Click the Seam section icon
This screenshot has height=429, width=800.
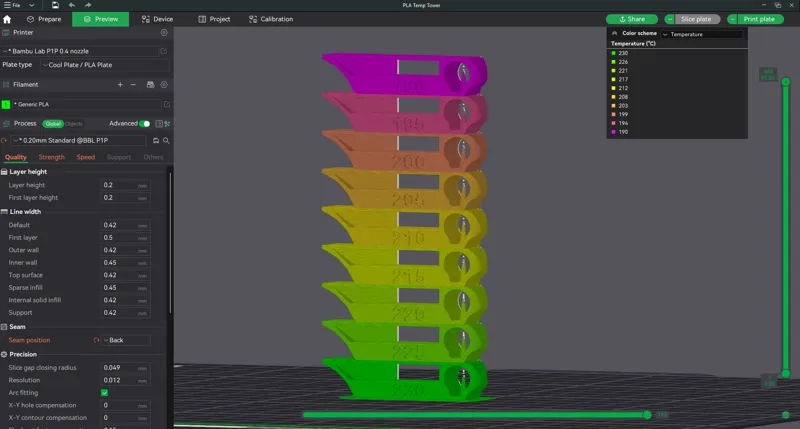coord(4,327)
